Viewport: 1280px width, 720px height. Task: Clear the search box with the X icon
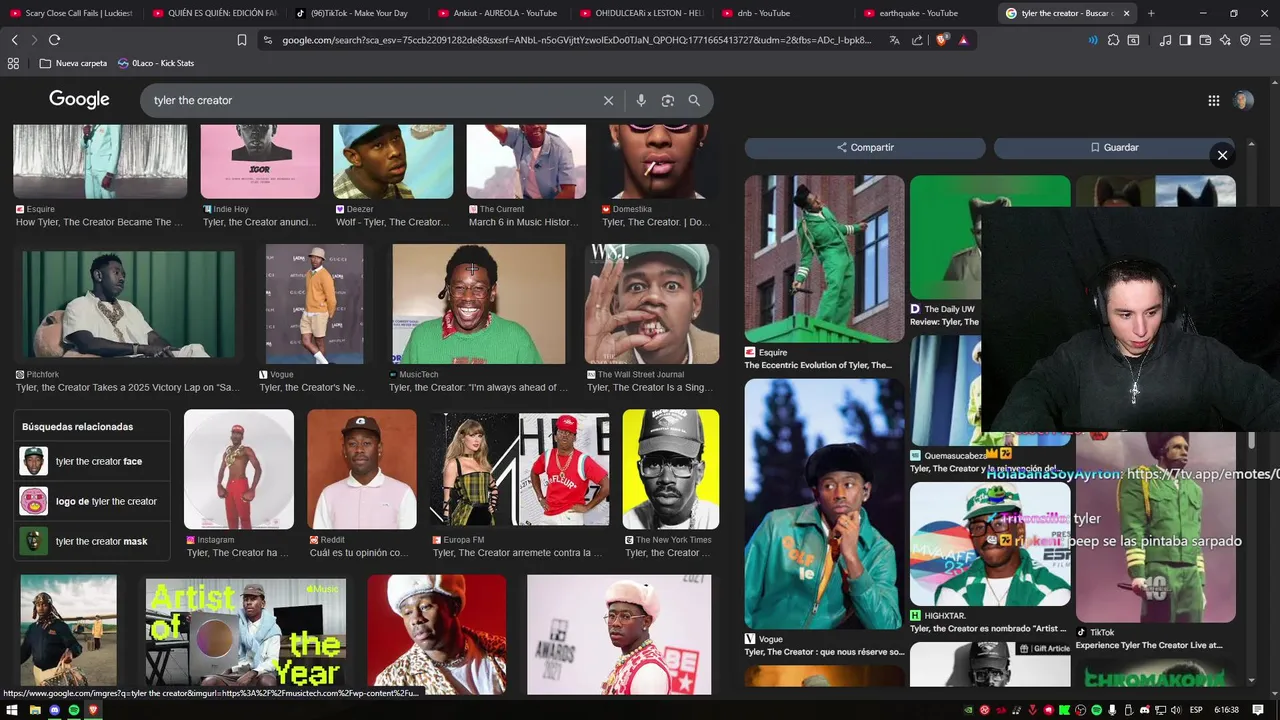pyautogui.click(x=608, y=100)
